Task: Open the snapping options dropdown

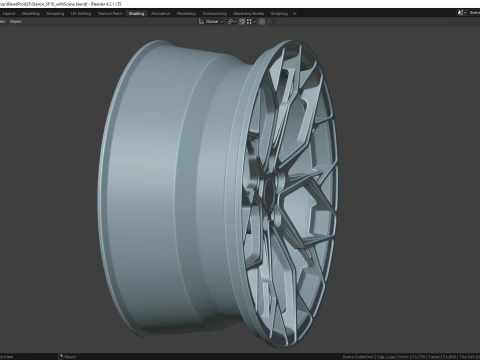Action: click(251, 22)
